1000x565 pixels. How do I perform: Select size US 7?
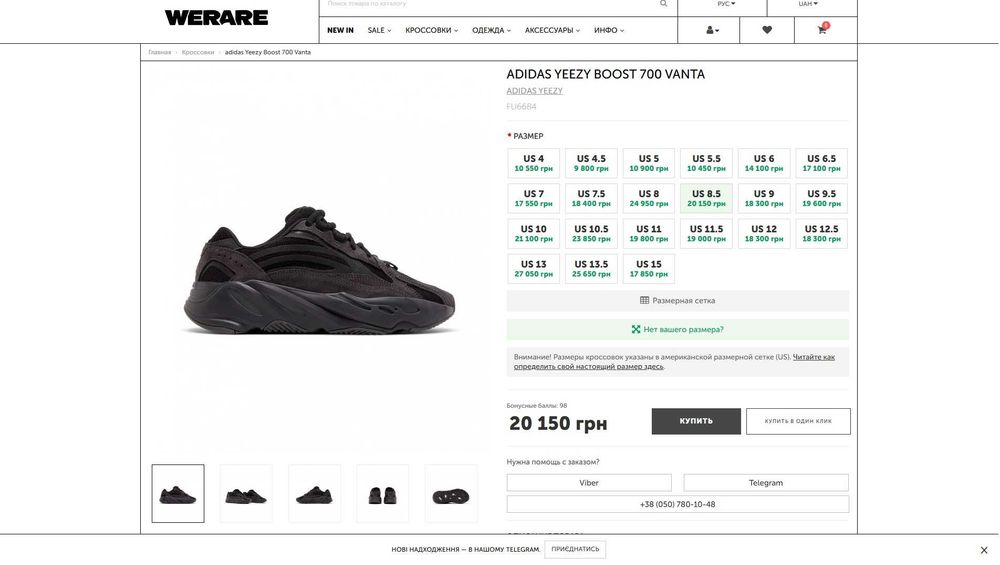click(534, 198)
